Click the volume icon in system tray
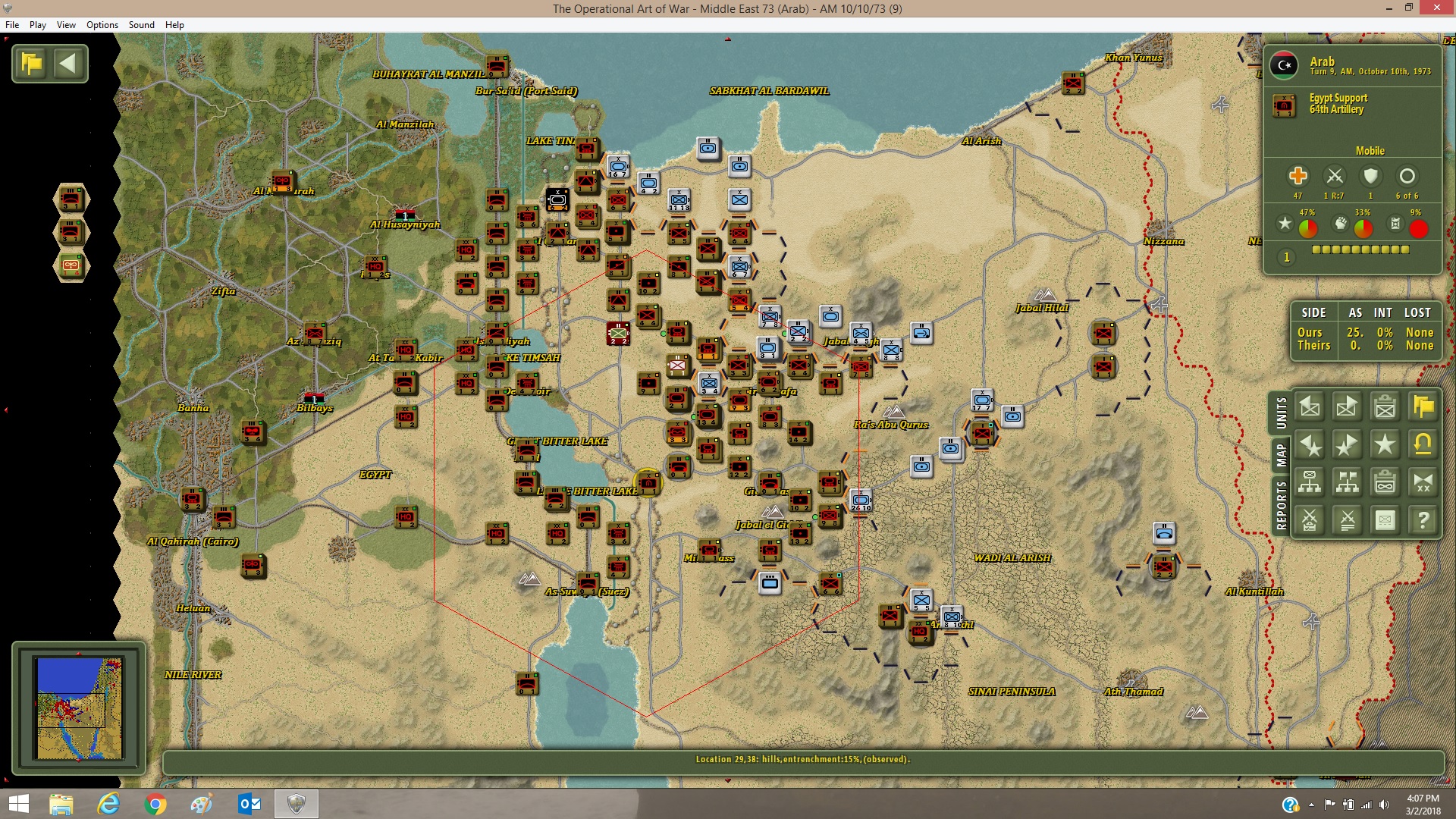 tap(1384, 805)
